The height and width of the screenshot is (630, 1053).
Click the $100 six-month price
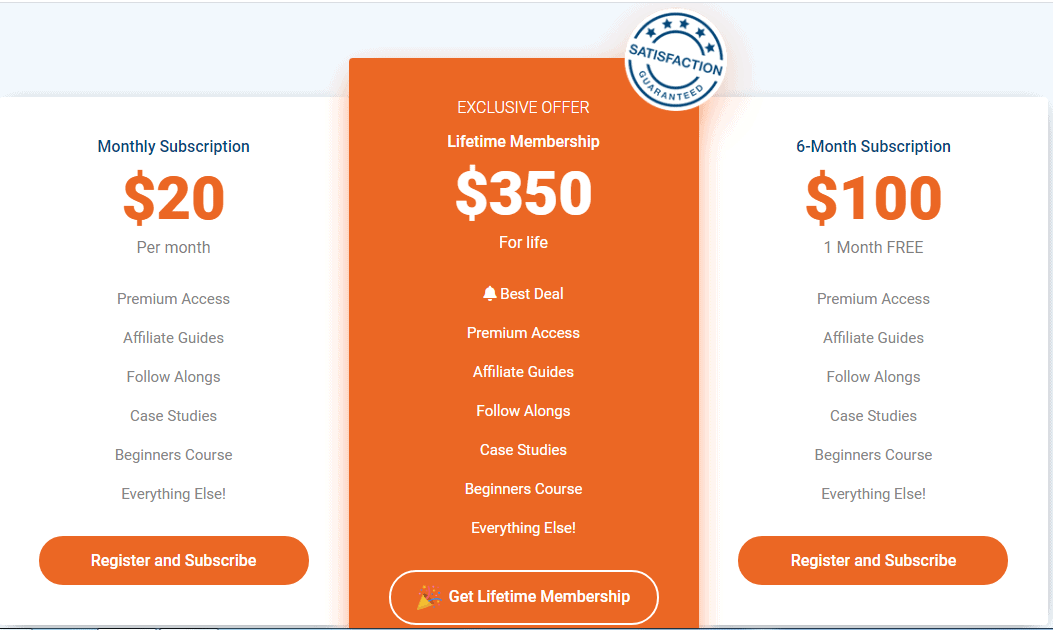[x=874, y=198]
